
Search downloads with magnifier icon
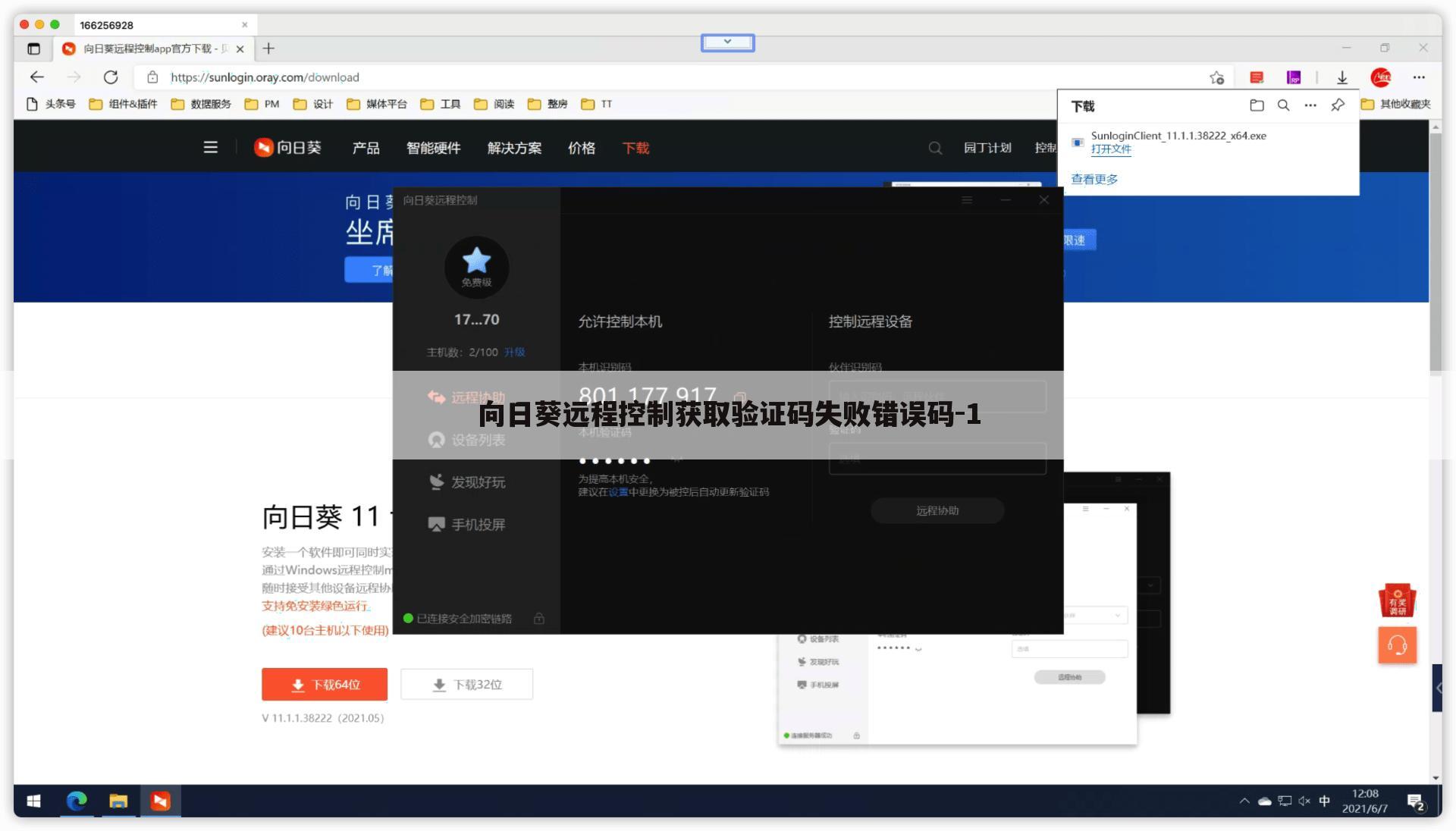click(1283, 105)
